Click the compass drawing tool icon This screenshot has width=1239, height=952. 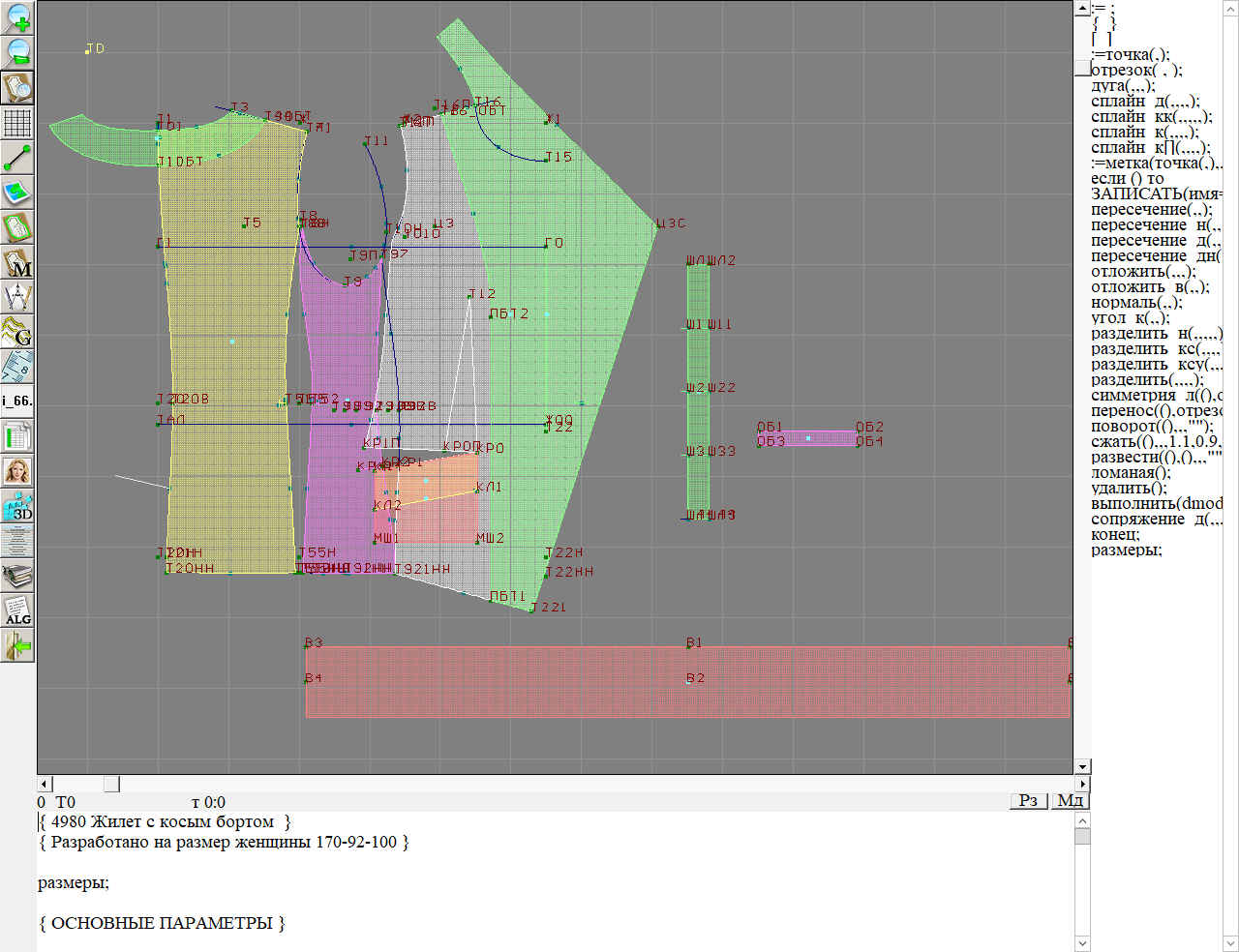(18, 296)
